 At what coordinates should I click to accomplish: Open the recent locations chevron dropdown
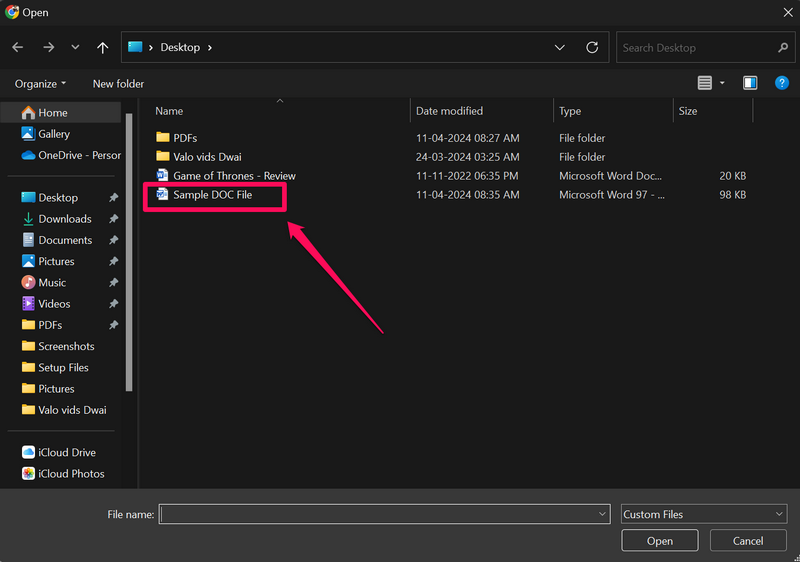tap(75, 47)
